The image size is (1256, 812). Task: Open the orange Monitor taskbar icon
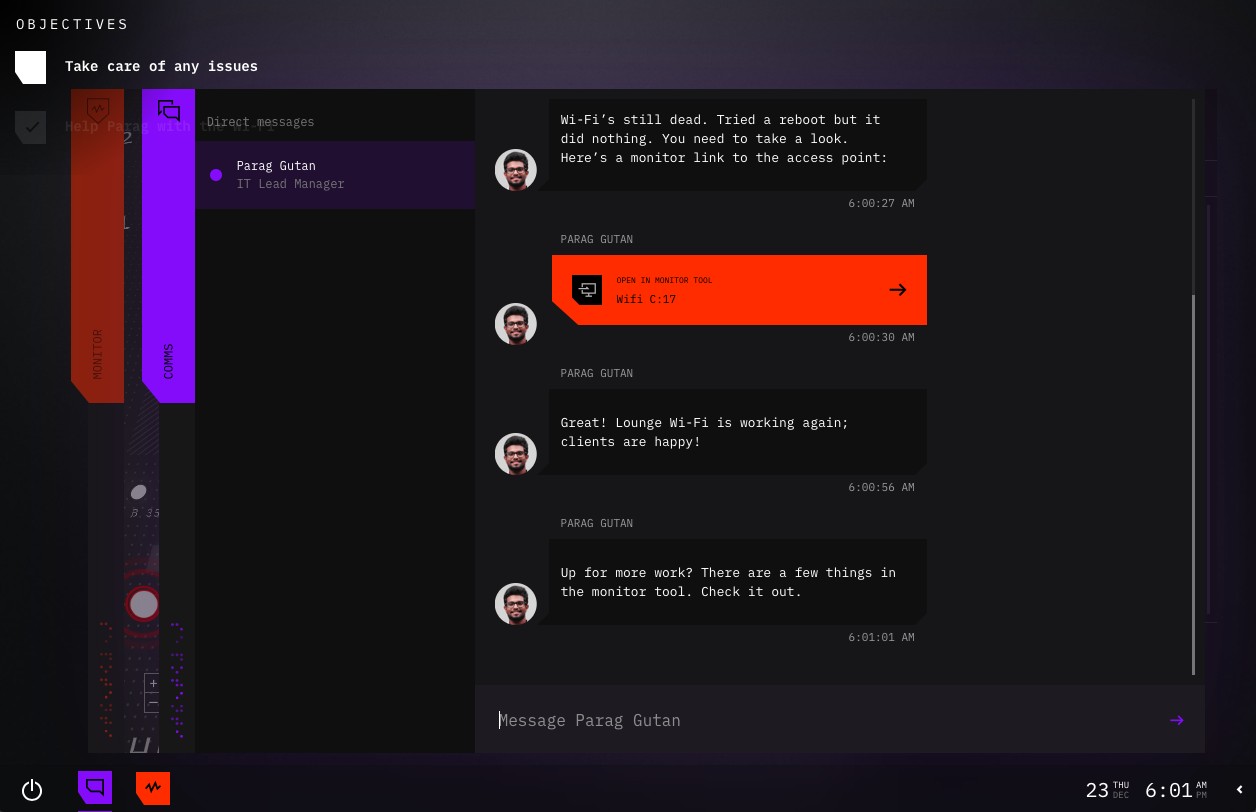[153, 788]
